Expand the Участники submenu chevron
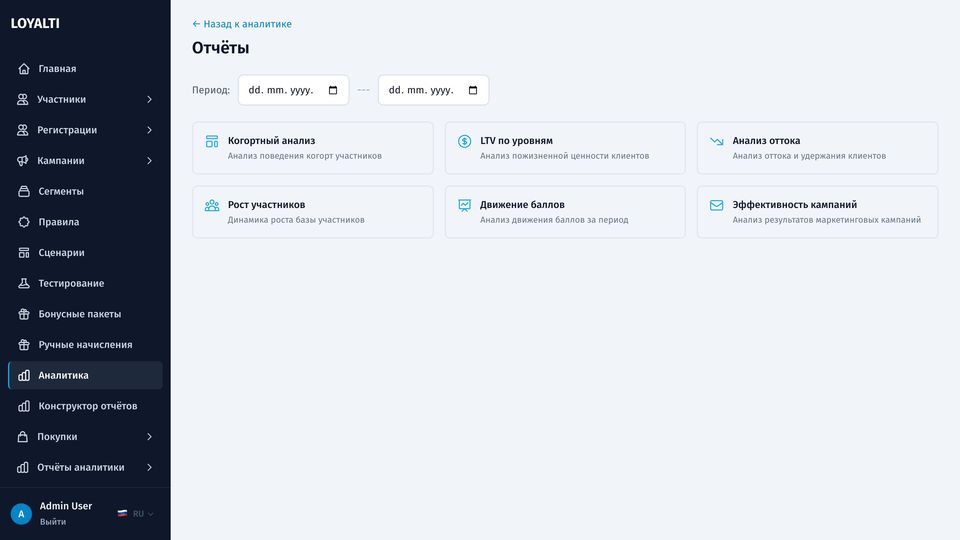Screen dimensions: 960x540 [149, 99]
